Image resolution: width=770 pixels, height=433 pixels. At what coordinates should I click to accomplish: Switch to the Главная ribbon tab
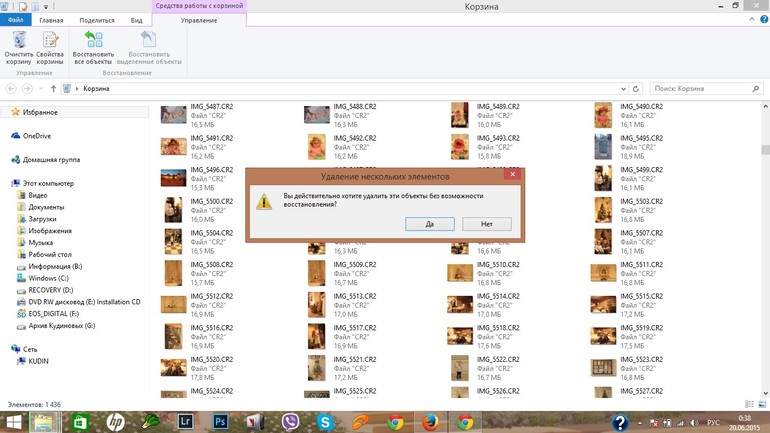tap(51, 20)
